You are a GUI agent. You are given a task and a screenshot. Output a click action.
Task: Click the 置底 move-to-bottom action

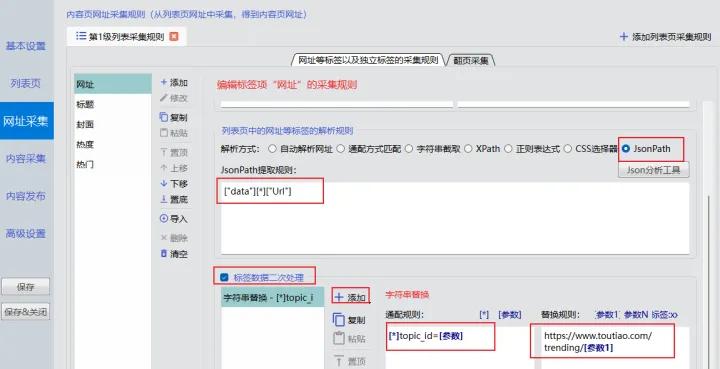(x=174, y=200)
